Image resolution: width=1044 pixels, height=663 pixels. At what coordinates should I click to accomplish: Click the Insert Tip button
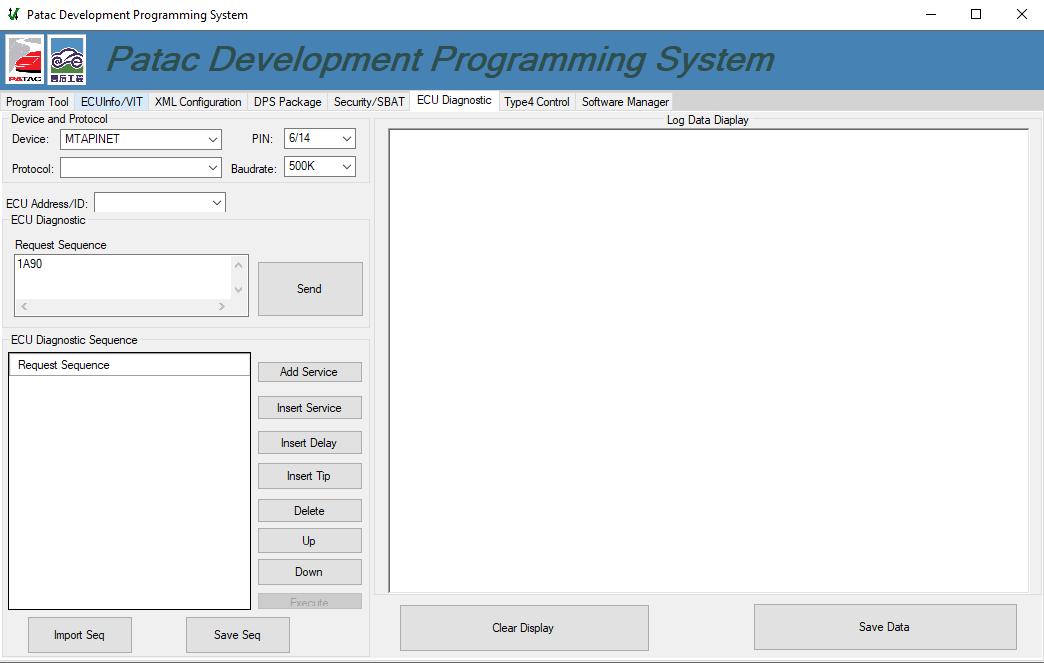point(309,476)
